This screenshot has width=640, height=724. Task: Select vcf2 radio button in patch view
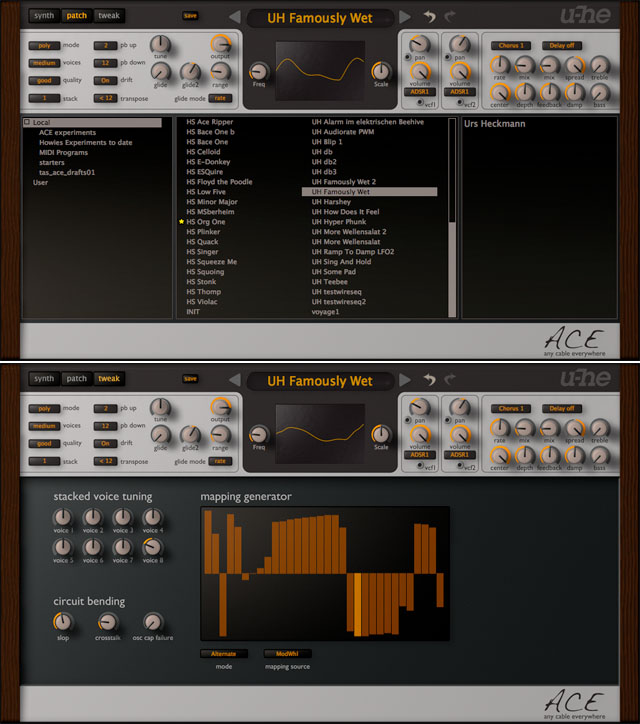[460, 103]
